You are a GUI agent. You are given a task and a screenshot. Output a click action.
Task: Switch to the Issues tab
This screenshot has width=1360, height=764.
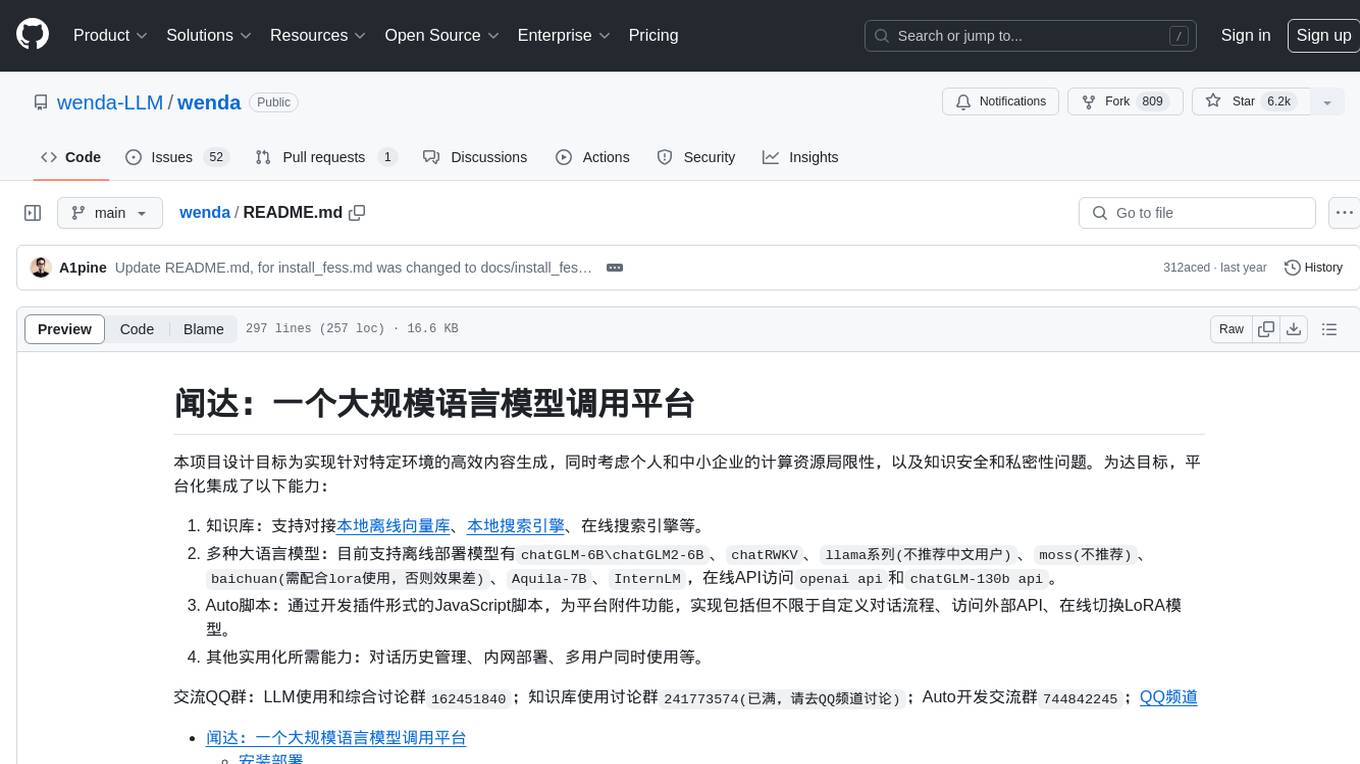pos(177,157)
